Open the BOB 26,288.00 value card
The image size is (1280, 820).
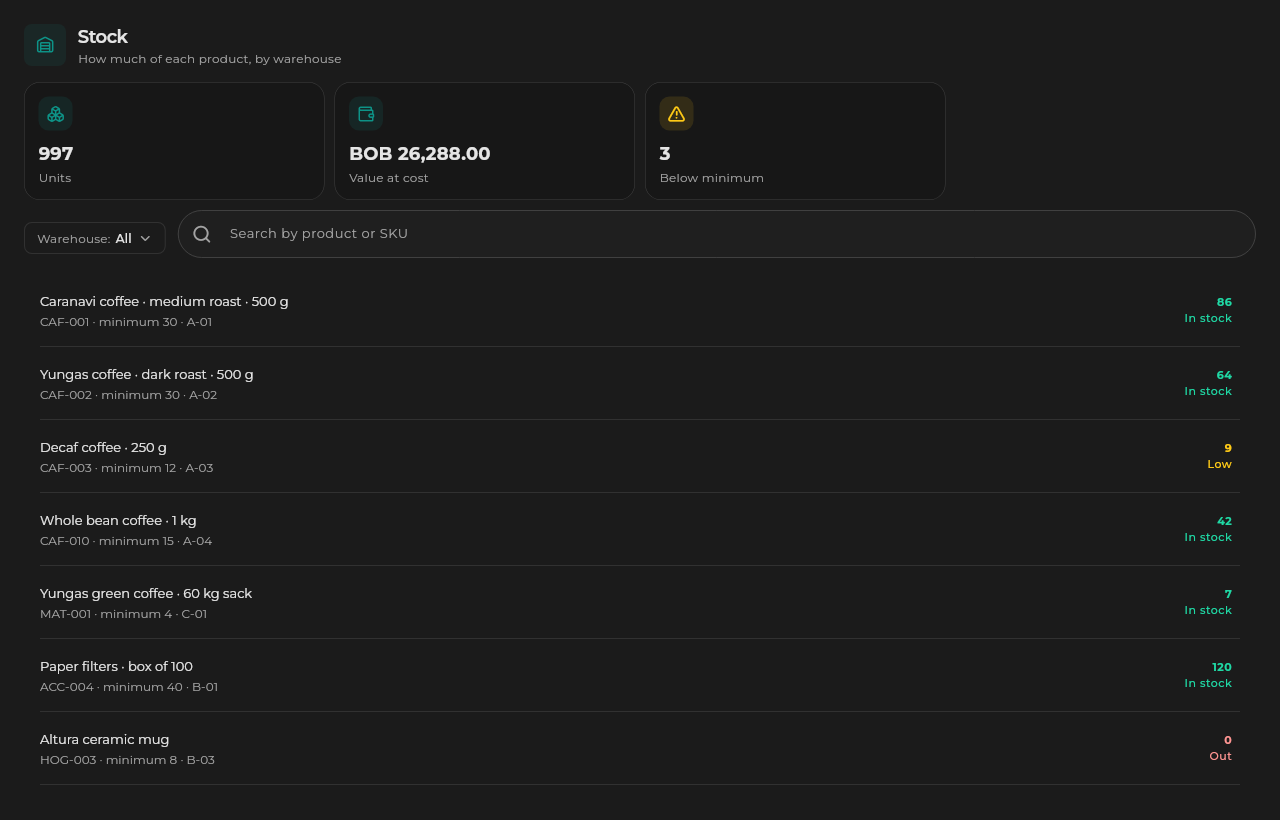484,141
